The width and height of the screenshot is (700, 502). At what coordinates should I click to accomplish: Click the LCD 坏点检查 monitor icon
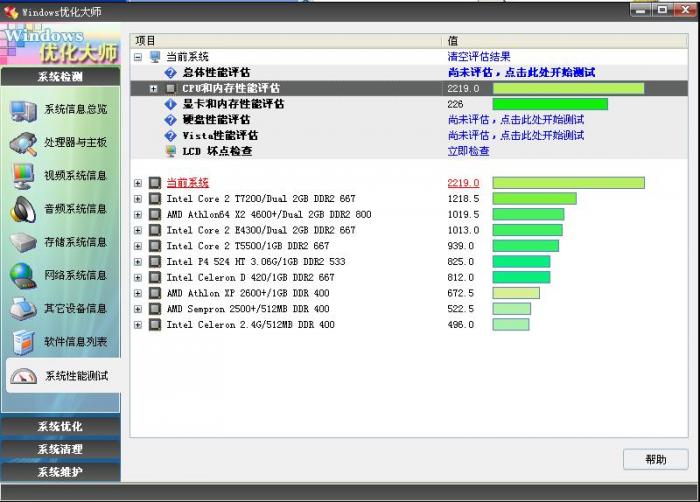tap(171, 151)
